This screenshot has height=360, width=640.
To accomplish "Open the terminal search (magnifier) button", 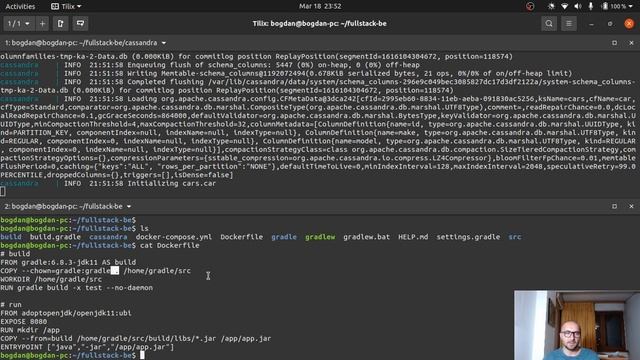I will coord(549,24).
